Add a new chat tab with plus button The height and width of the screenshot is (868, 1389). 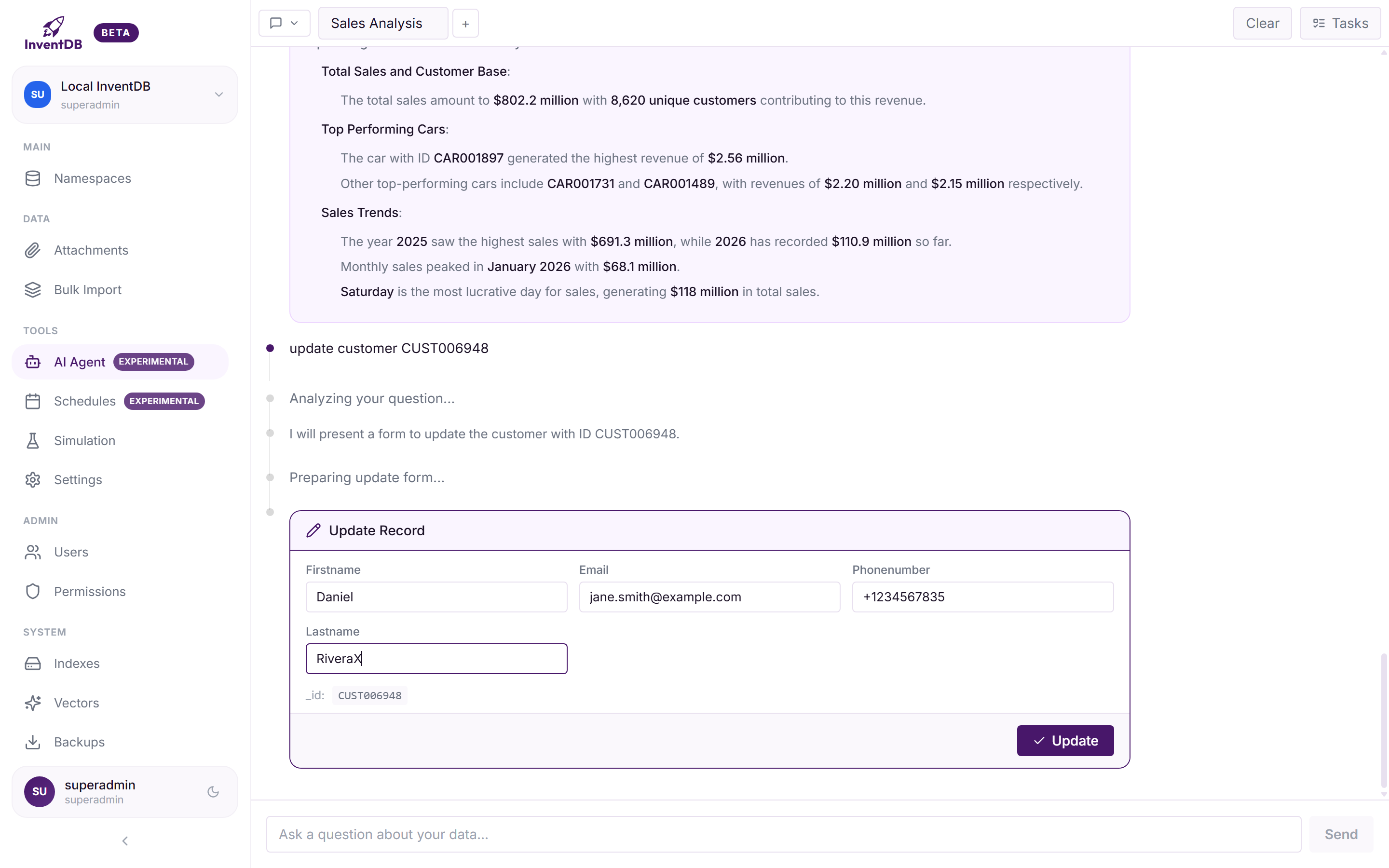coord(465,23)
